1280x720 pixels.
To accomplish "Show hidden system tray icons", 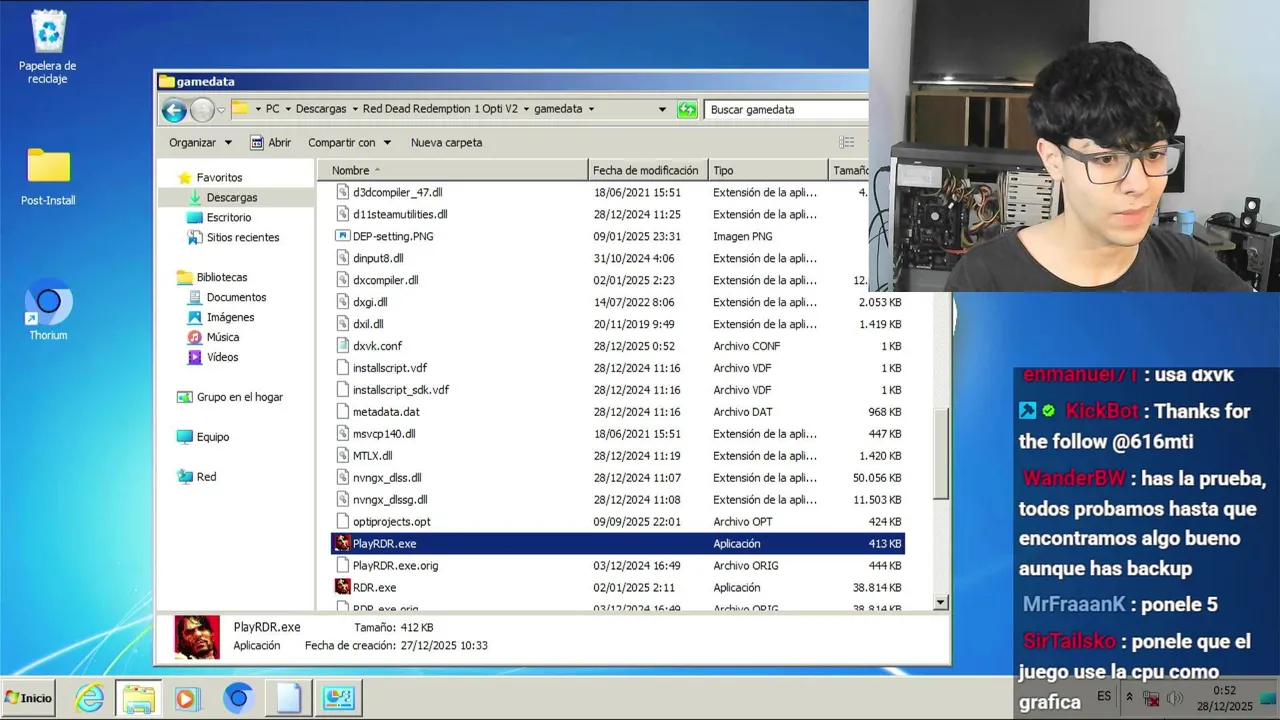I will [x=1129, y=698].
